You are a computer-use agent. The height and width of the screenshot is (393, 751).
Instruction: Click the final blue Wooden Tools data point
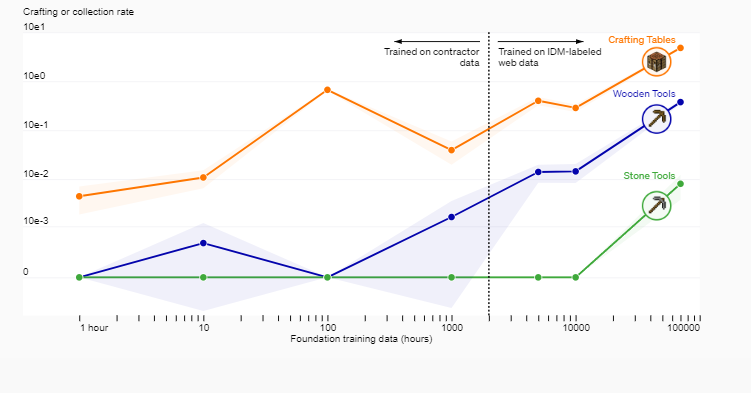[680, 102]
